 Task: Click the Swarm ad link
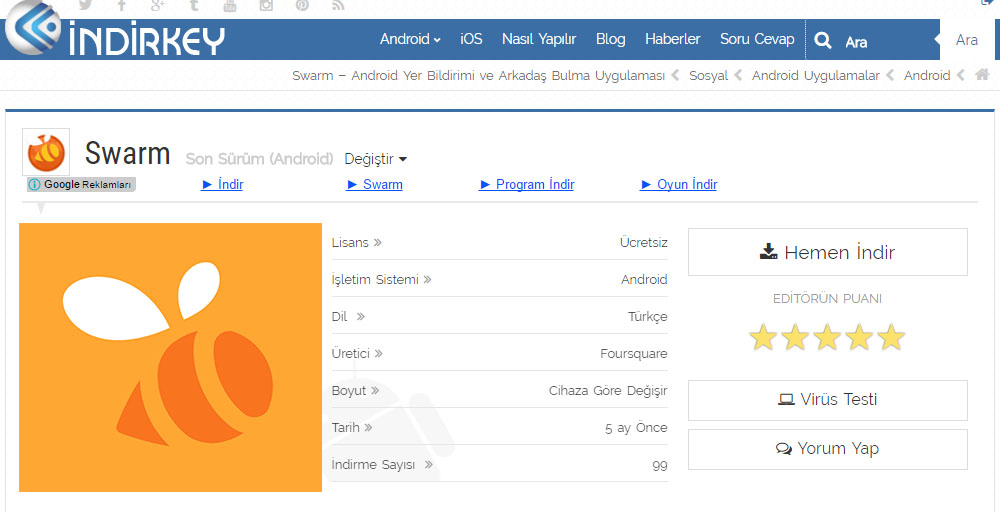tap(374, 184)
